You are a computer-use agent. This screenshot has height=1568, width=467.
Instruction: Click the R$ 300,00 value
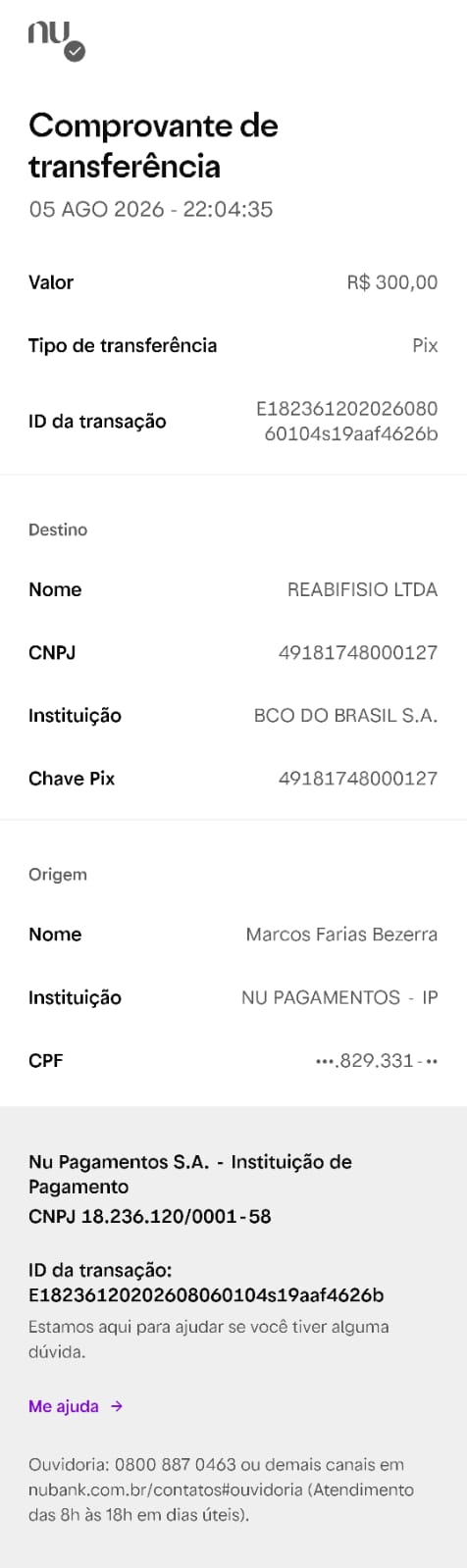click(392, 282)
